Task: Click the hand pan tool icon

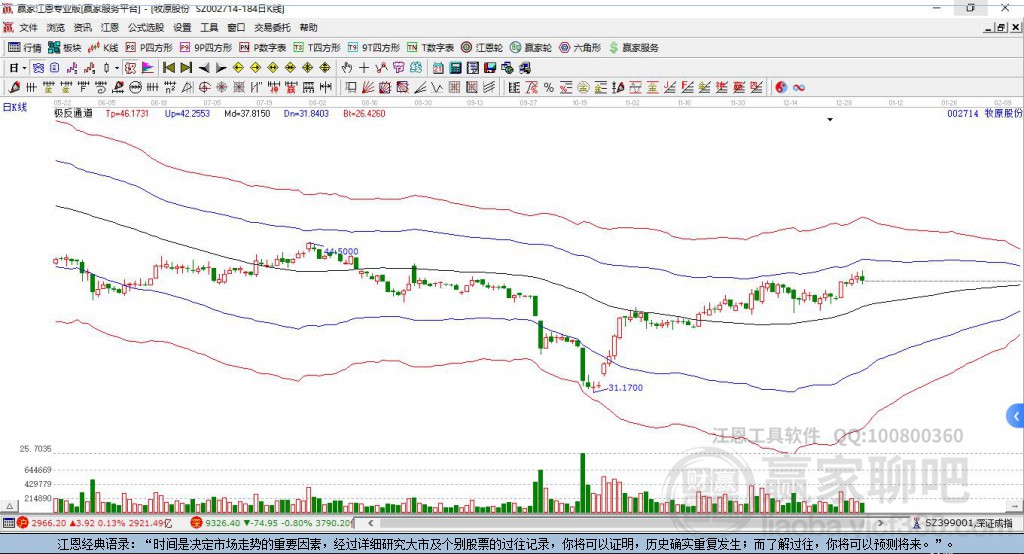Action: pos(347,68)
